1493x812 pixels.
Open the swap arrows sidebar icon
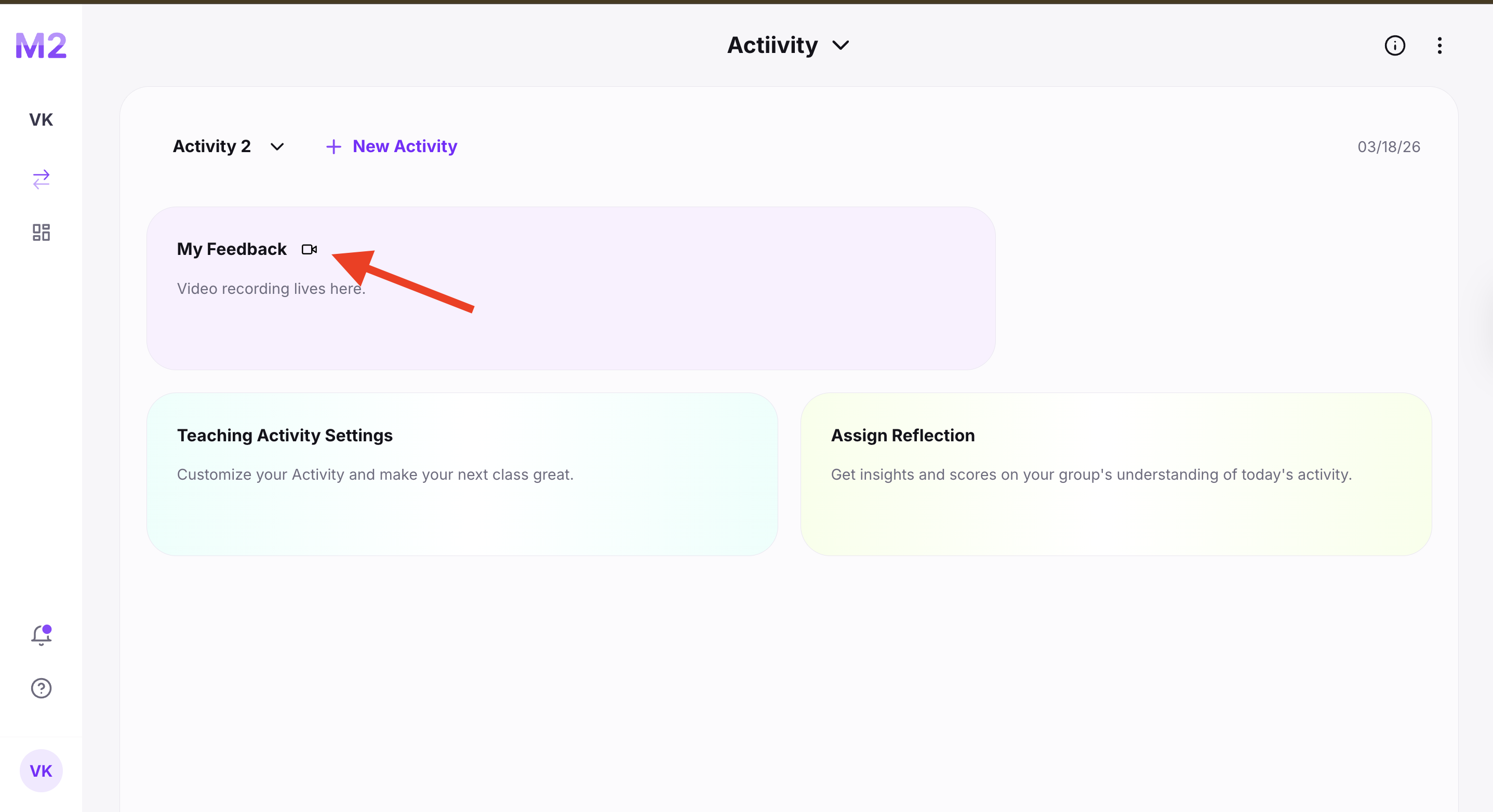pyautogui.click(x=41, y=179)
